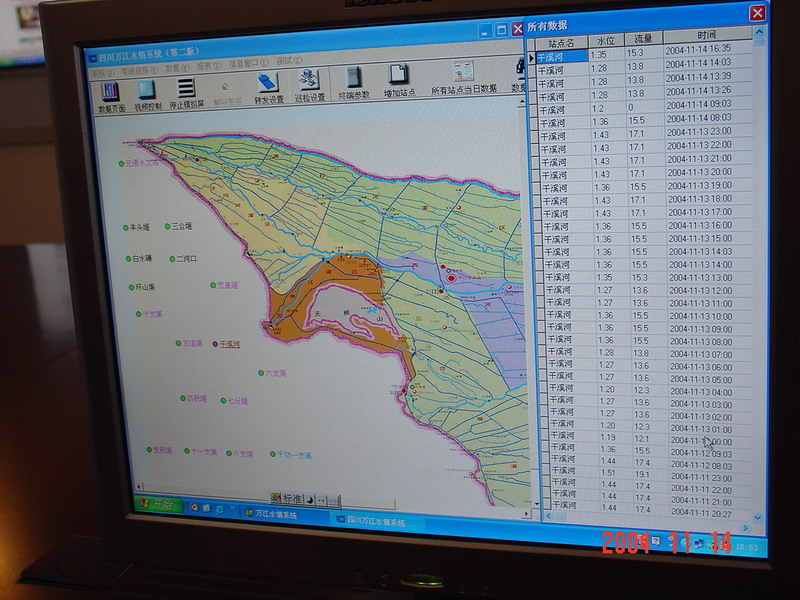Click the large red station marker on the map

click(451, 278)
